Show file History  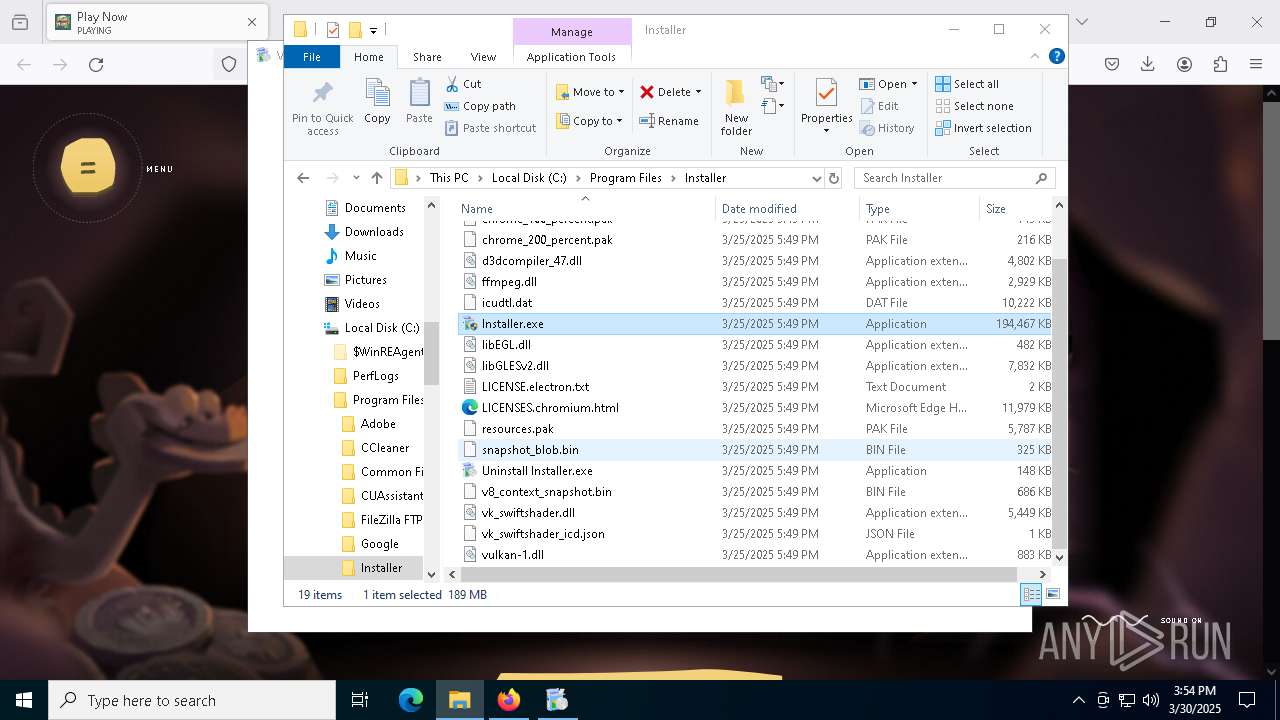887,128
